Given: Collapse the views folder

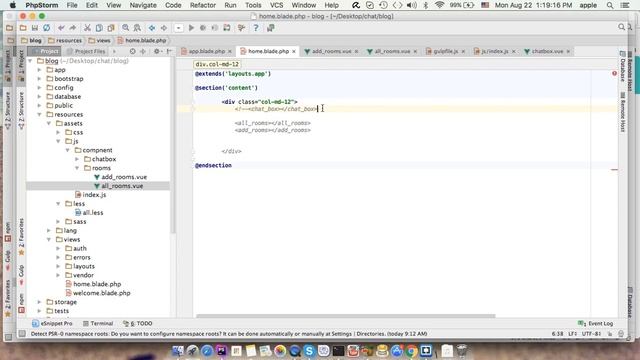Looking at the screenshot, I should 49,240.
